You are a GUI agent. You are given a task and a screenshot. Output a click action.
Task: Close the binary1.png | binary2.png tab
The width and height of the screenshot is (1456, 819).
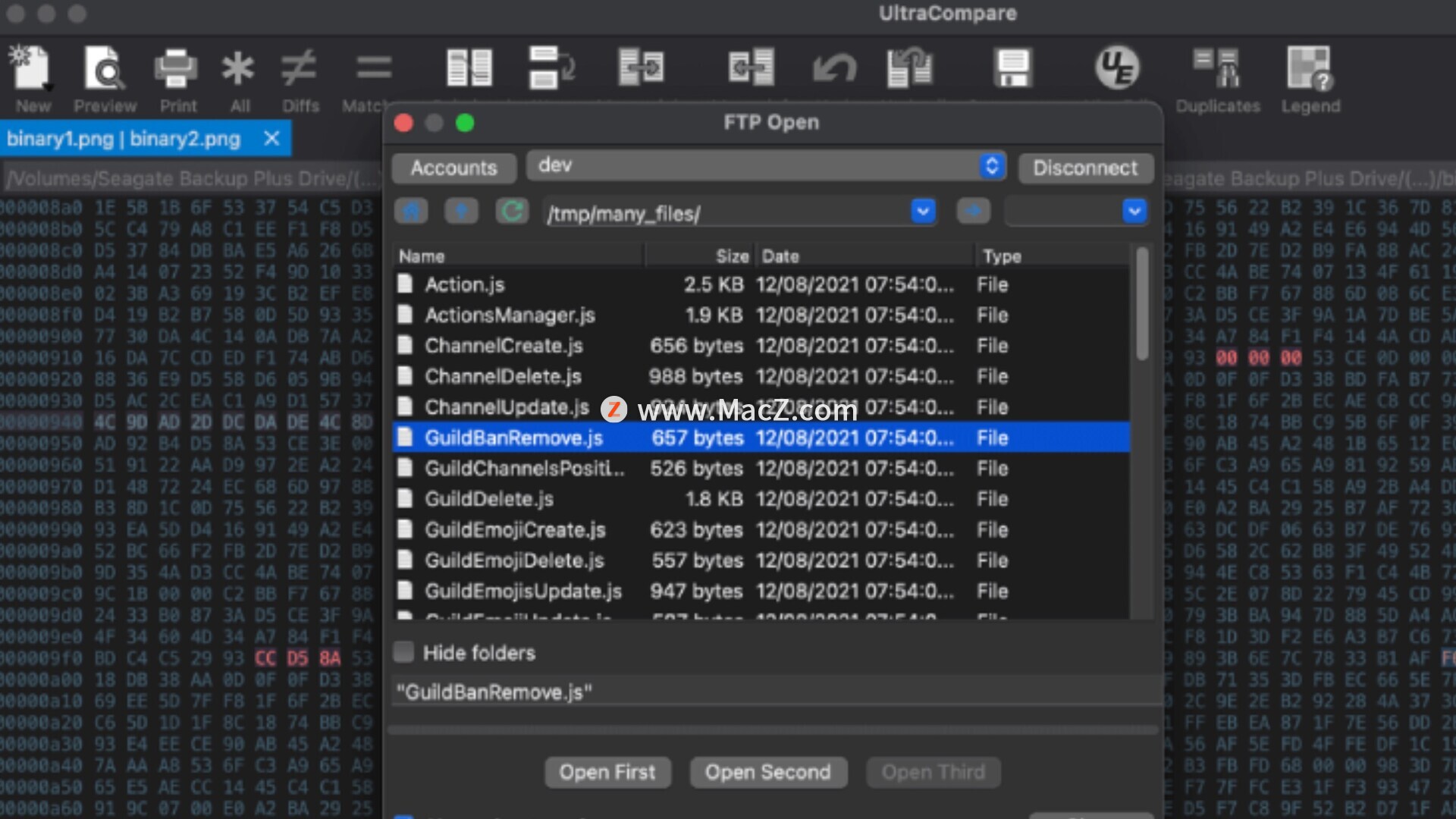click(271, 139)
